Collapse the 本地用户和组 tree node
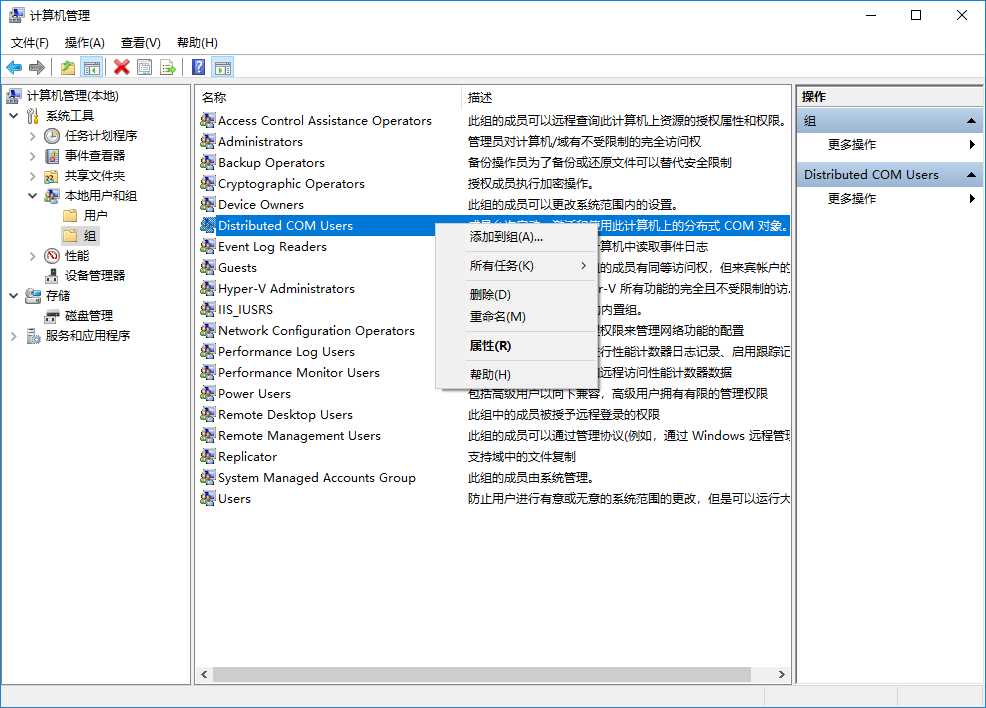986x708 pixels. (x=33, y=196)
